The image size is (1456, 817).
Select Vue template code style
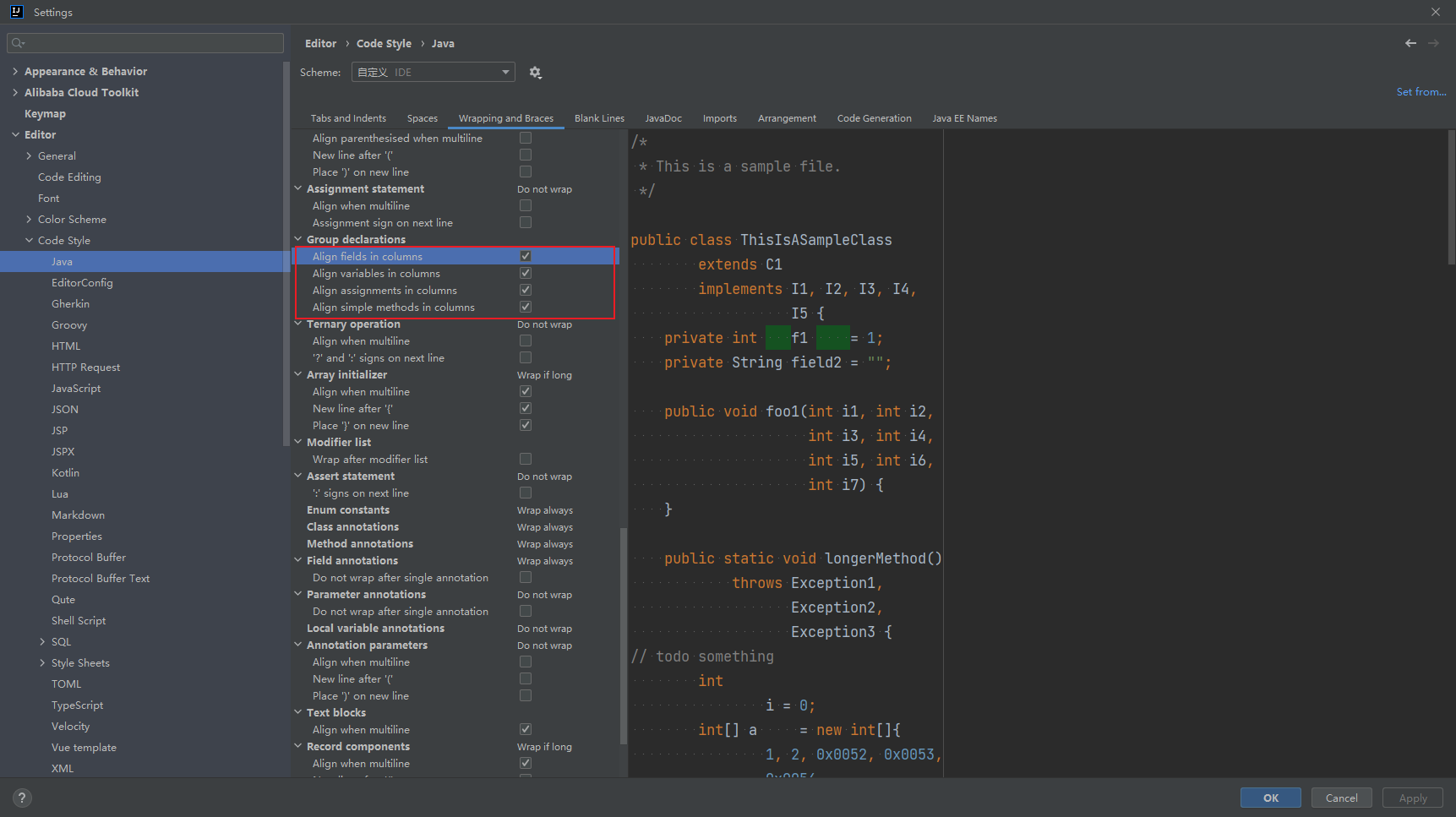click(84, 747)
